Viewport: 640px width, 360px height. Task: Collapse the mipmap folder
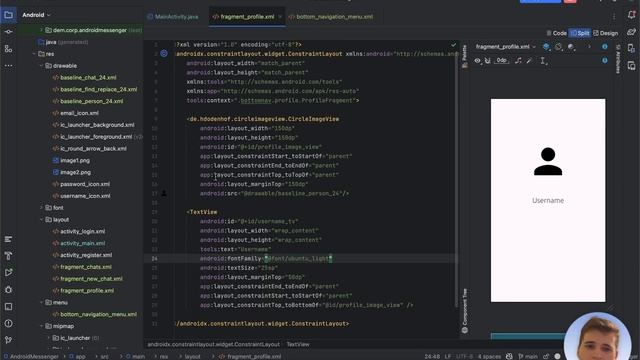[x=41, y=326]
